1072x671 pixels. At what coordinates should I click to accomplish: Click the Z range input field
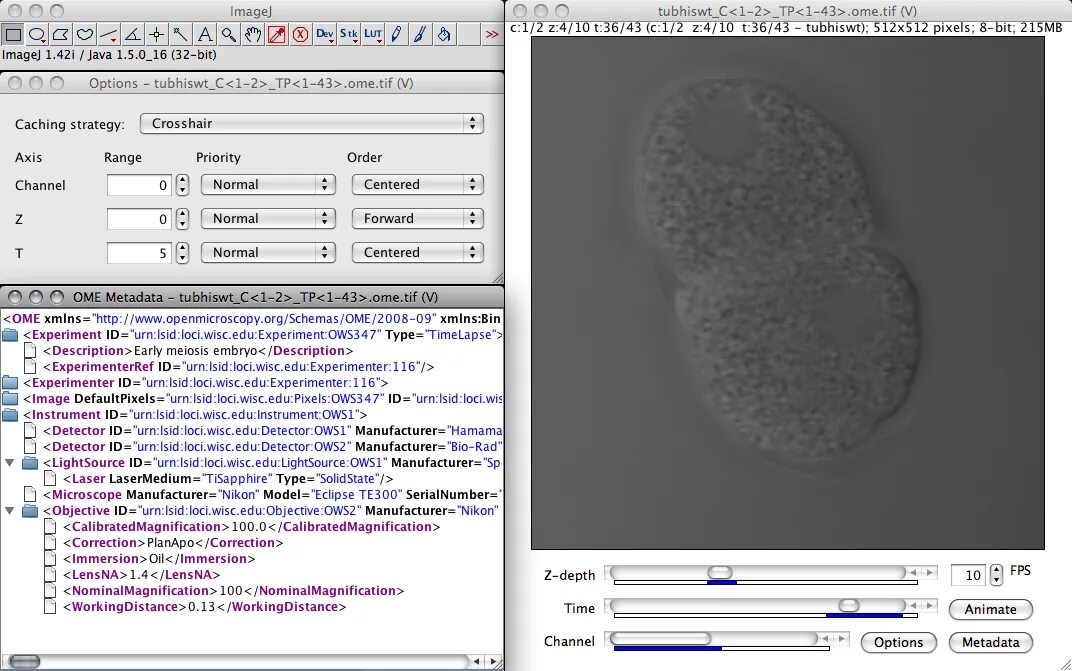point(139,219)
